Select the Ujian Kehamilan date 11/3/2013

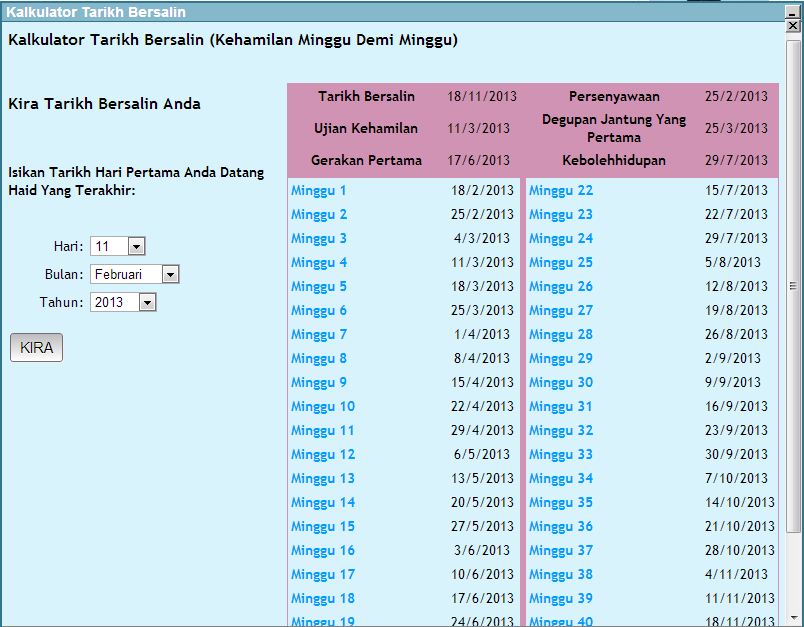coord(478,128)
